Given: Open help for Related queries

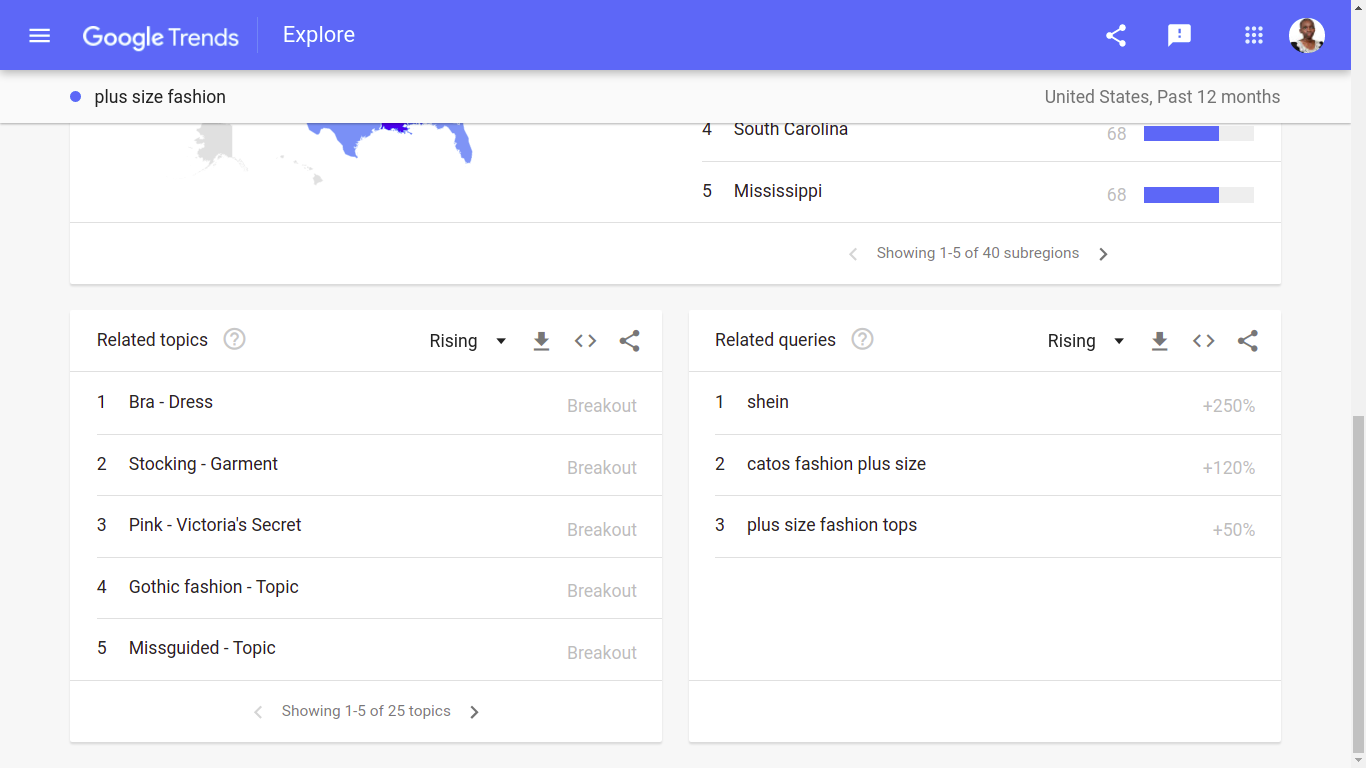Looking at the screenshot, I should [x=862, y=339].
